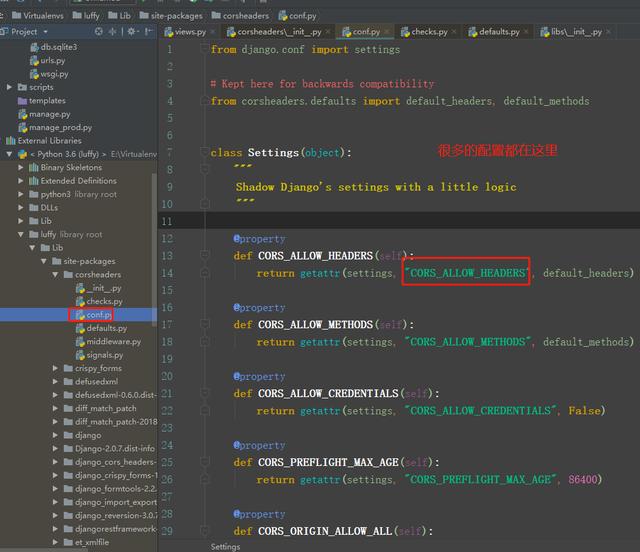
Task: Click the collapse-all icon in Project panel header
Action: 112,31
